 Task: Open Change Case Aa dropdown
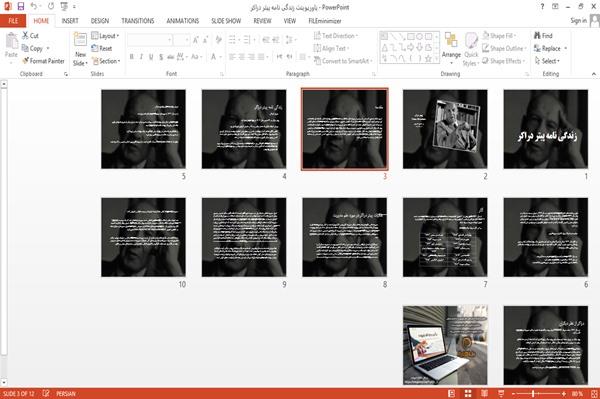(x=196, y=57)
